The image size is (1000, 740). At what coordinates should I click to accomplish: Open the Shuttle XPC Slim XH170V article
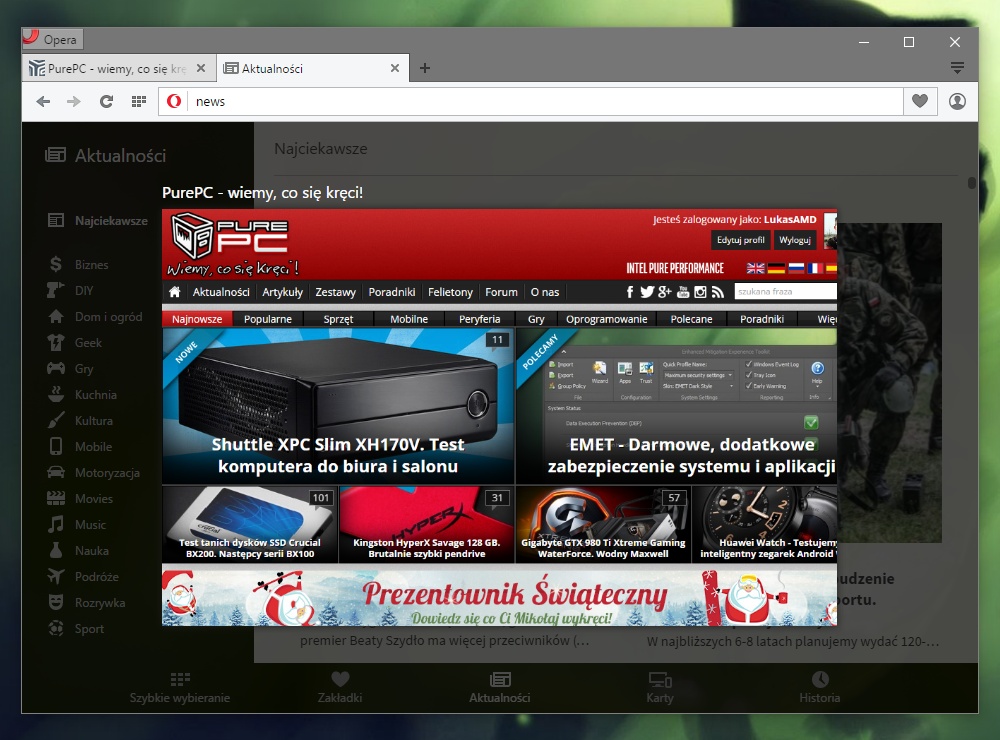click(x=338, y=406)
